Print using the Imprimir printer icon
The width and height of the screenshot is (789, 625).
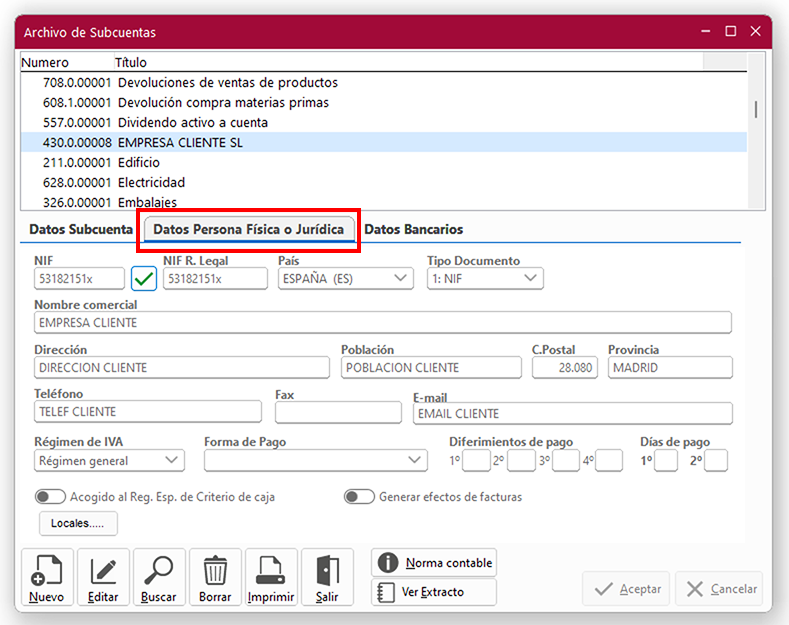click(271, 579)
